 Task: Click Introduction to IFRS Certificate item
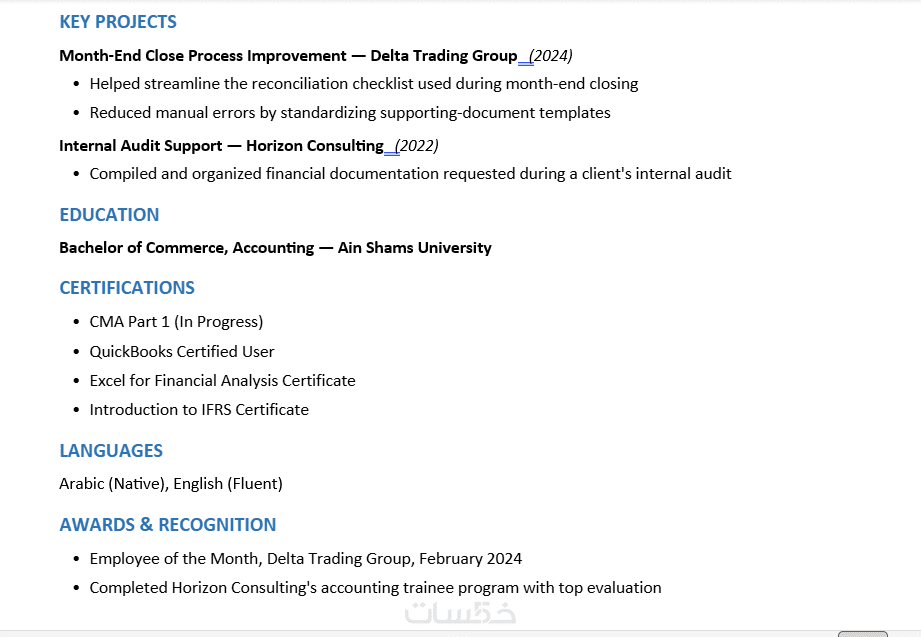coord(199,410)
